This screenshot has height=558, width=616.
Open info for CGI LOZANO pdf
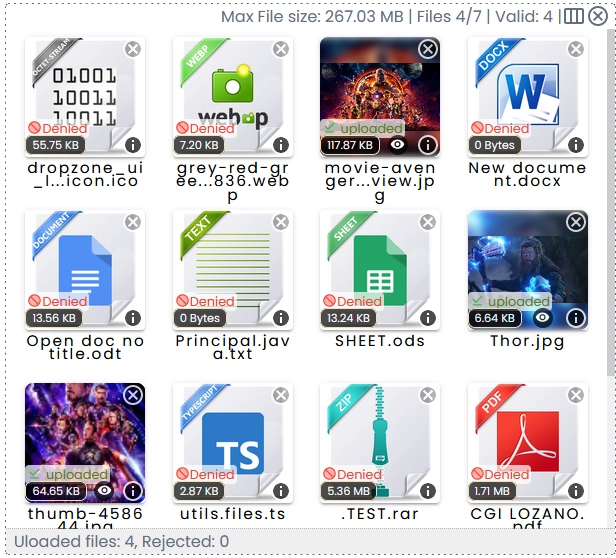coord(576,491)
